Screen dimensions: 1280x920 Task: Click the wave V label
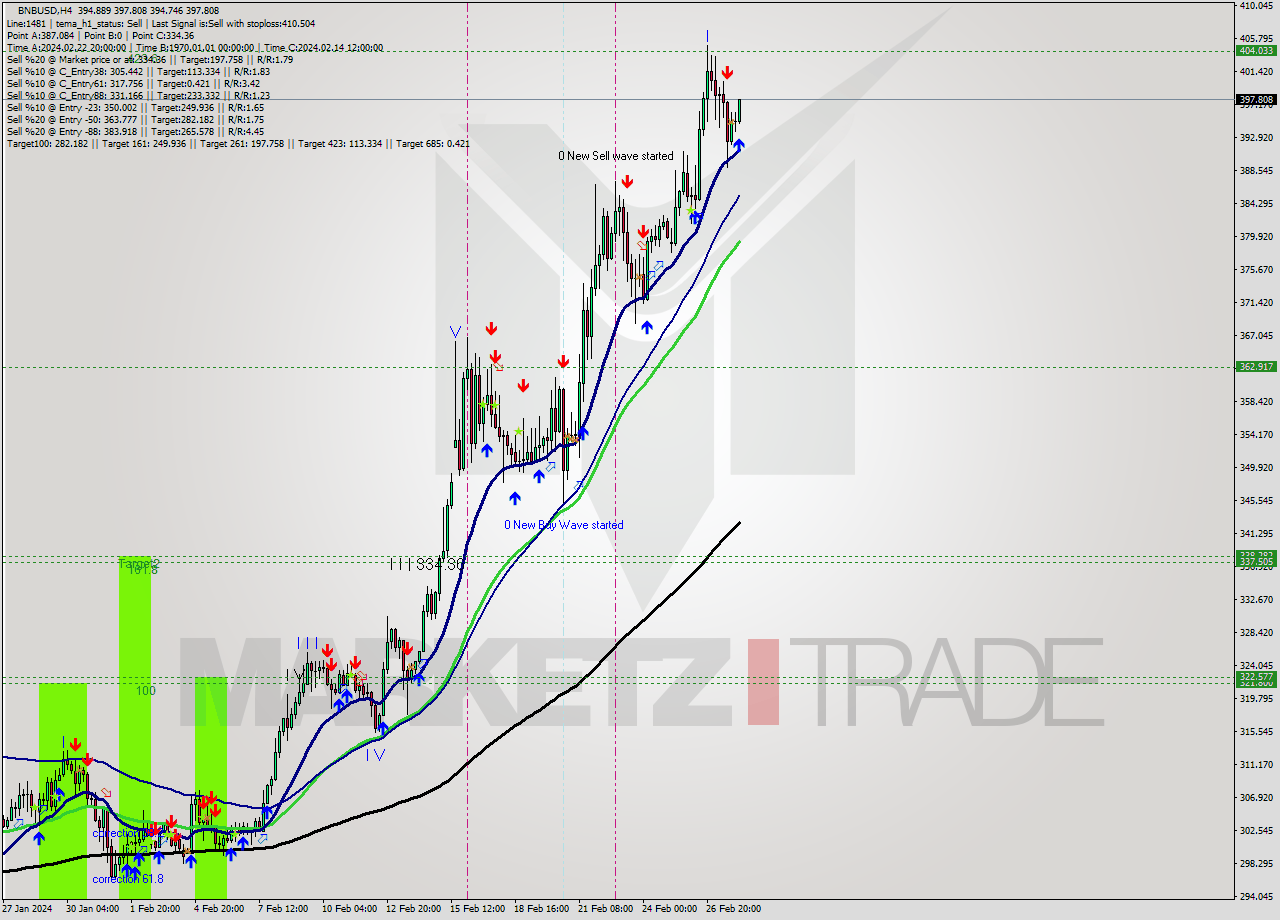coord(456,331)
